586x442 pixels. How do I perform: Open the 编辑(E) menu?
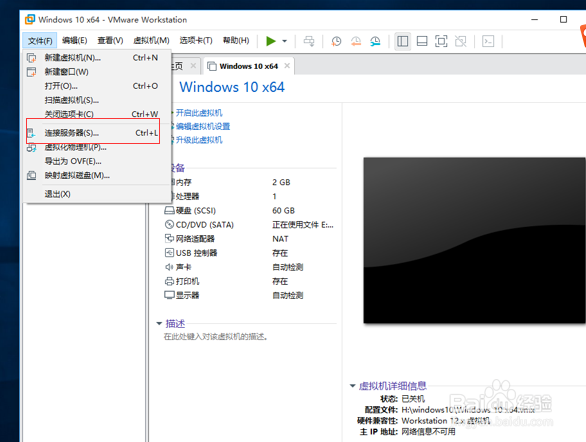click(x=74, y=40)
